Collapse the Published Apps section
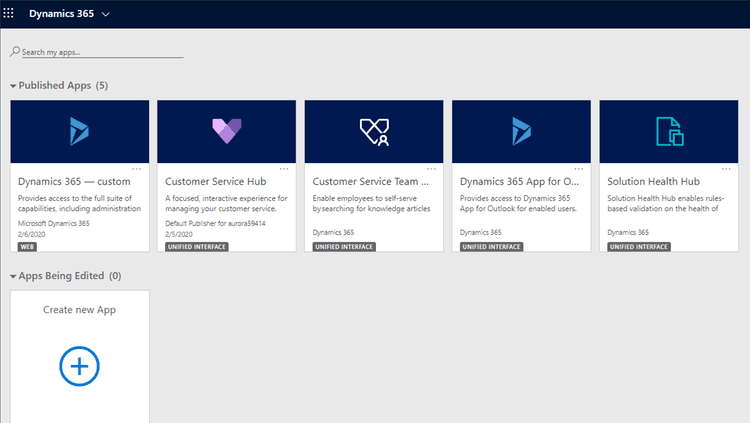 [14, 86]
